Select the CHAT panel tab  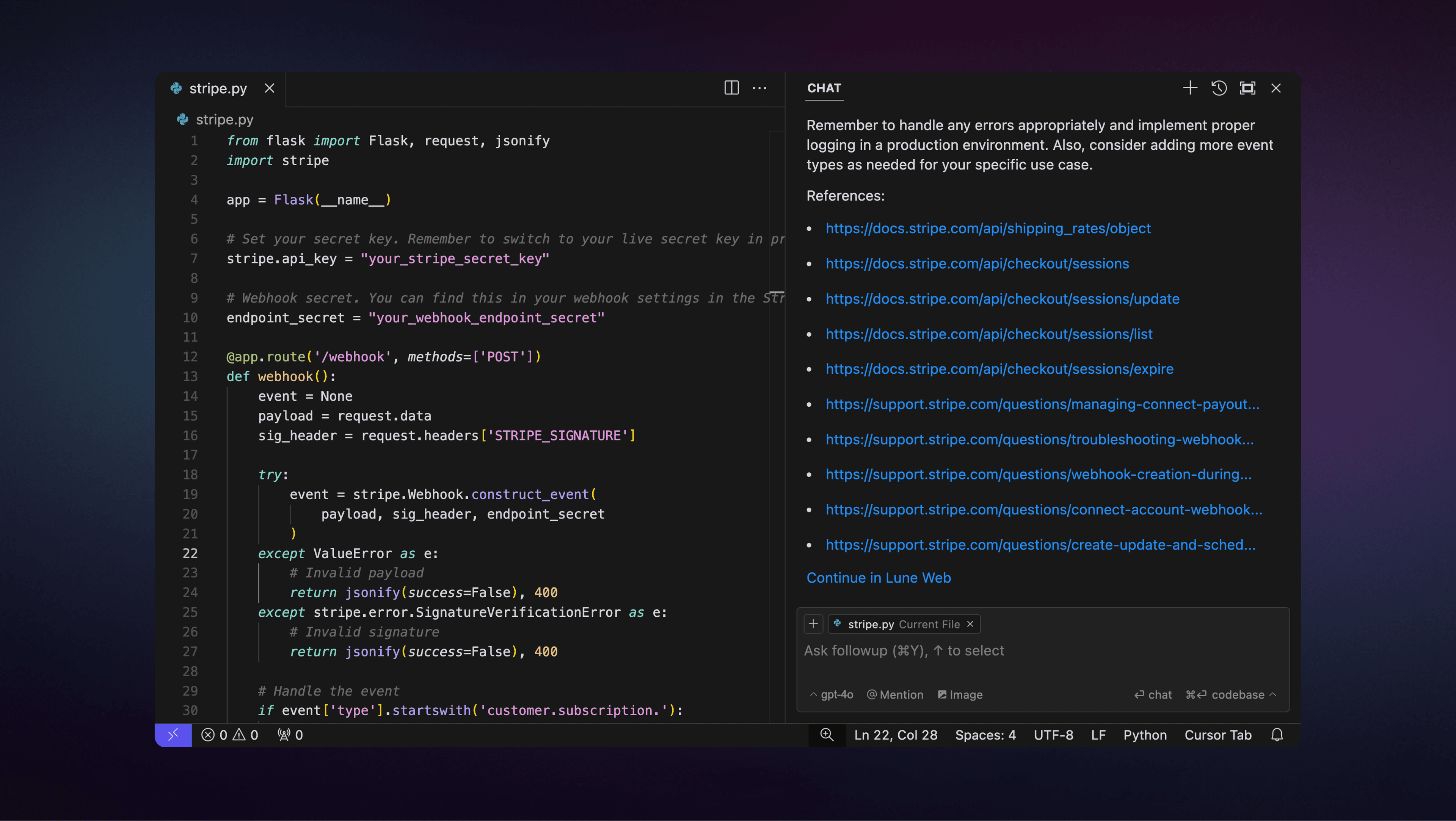[824, 88]
